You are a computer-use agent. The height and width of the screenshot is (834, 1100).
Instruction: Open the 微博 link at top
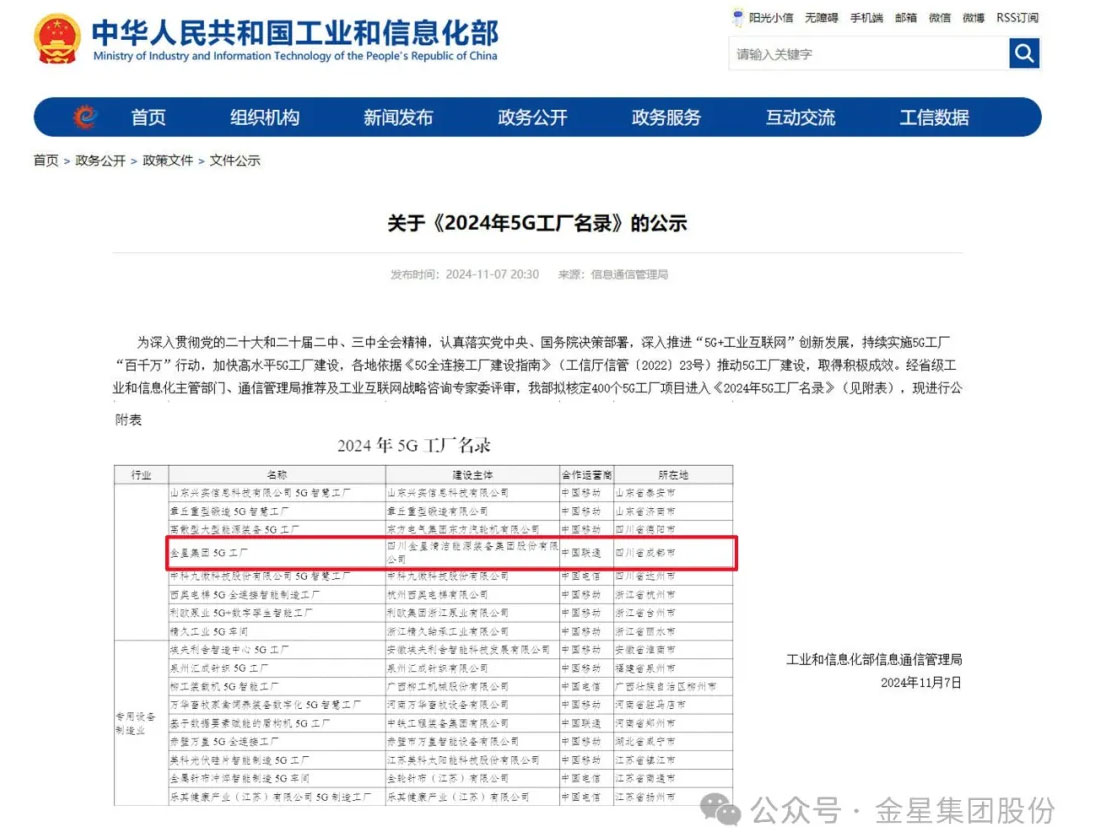pos(973,18)
